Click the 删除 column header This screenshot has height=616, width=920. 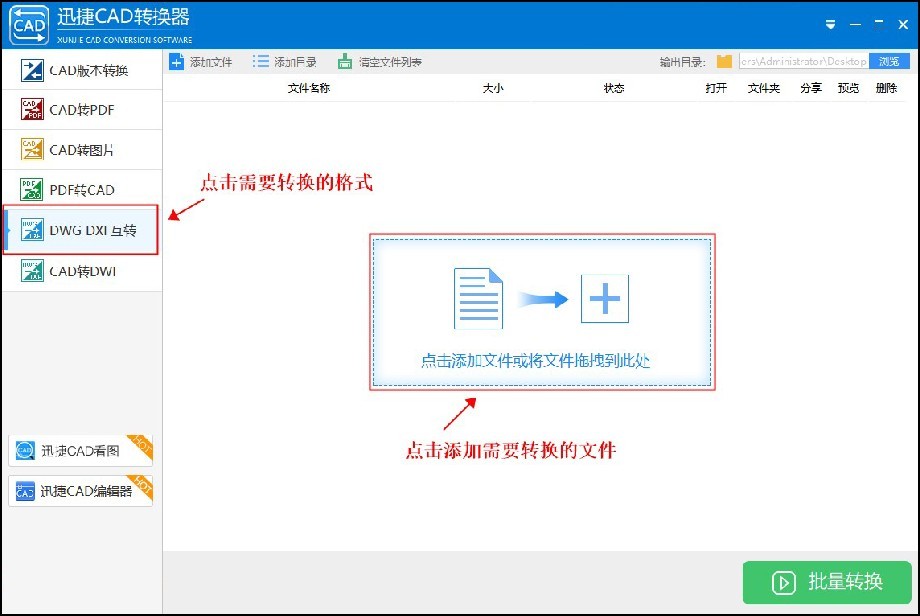[x=887, y=88]
